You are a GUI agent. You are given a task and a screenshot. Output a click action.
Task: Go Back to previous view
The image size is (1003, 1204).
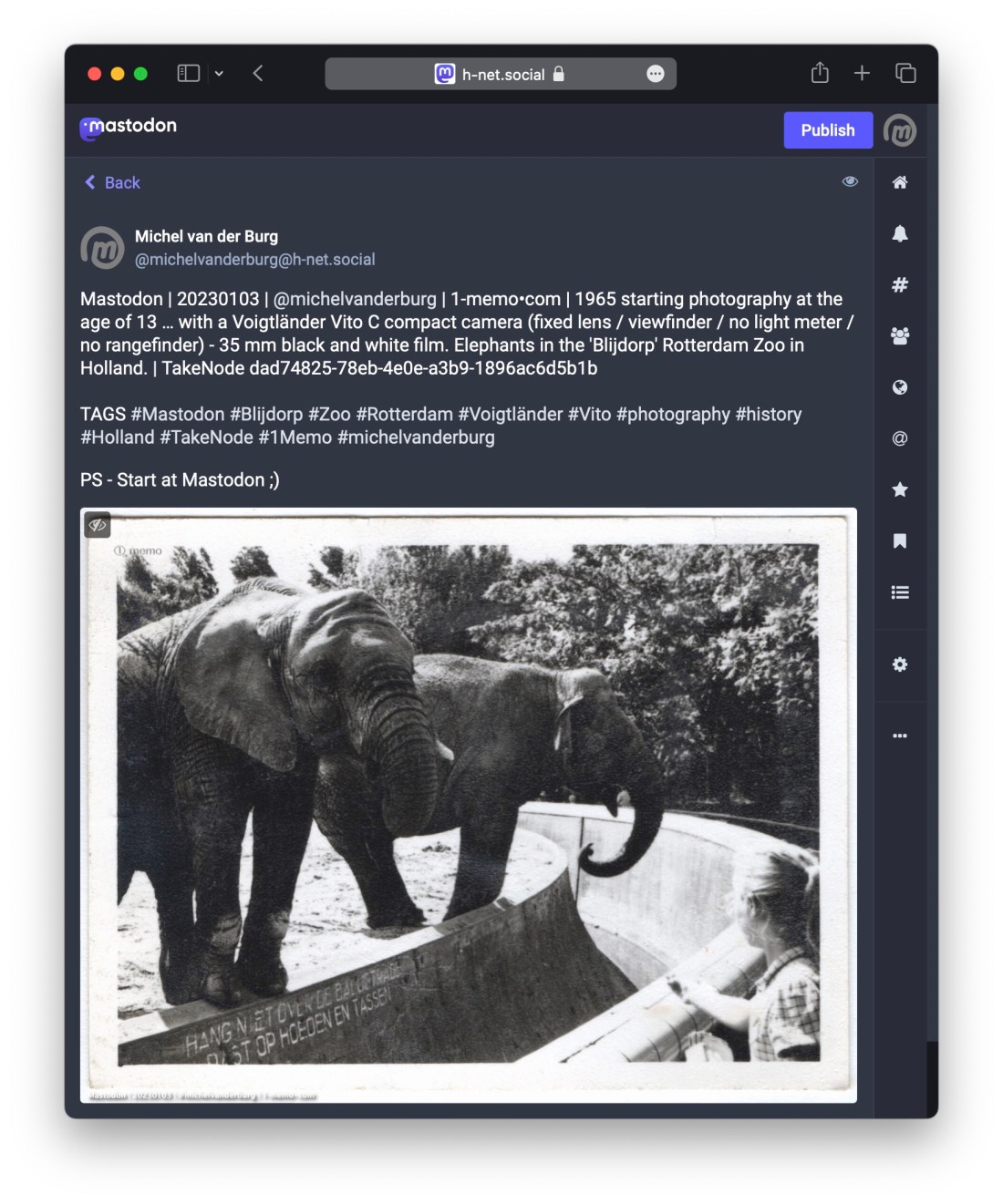tap(113, 182)
